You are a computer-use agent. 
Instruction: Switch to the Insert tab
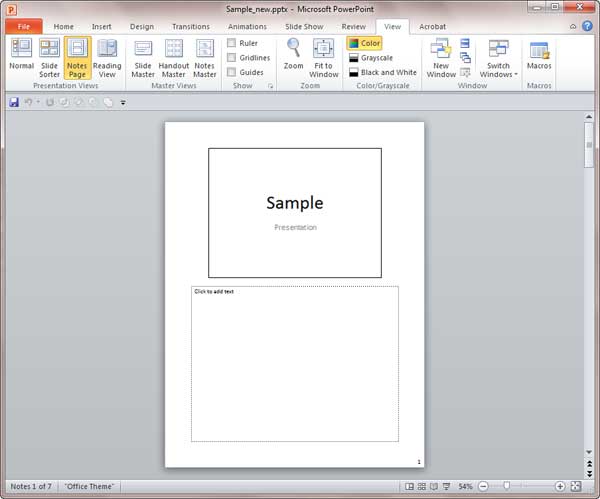101,26
